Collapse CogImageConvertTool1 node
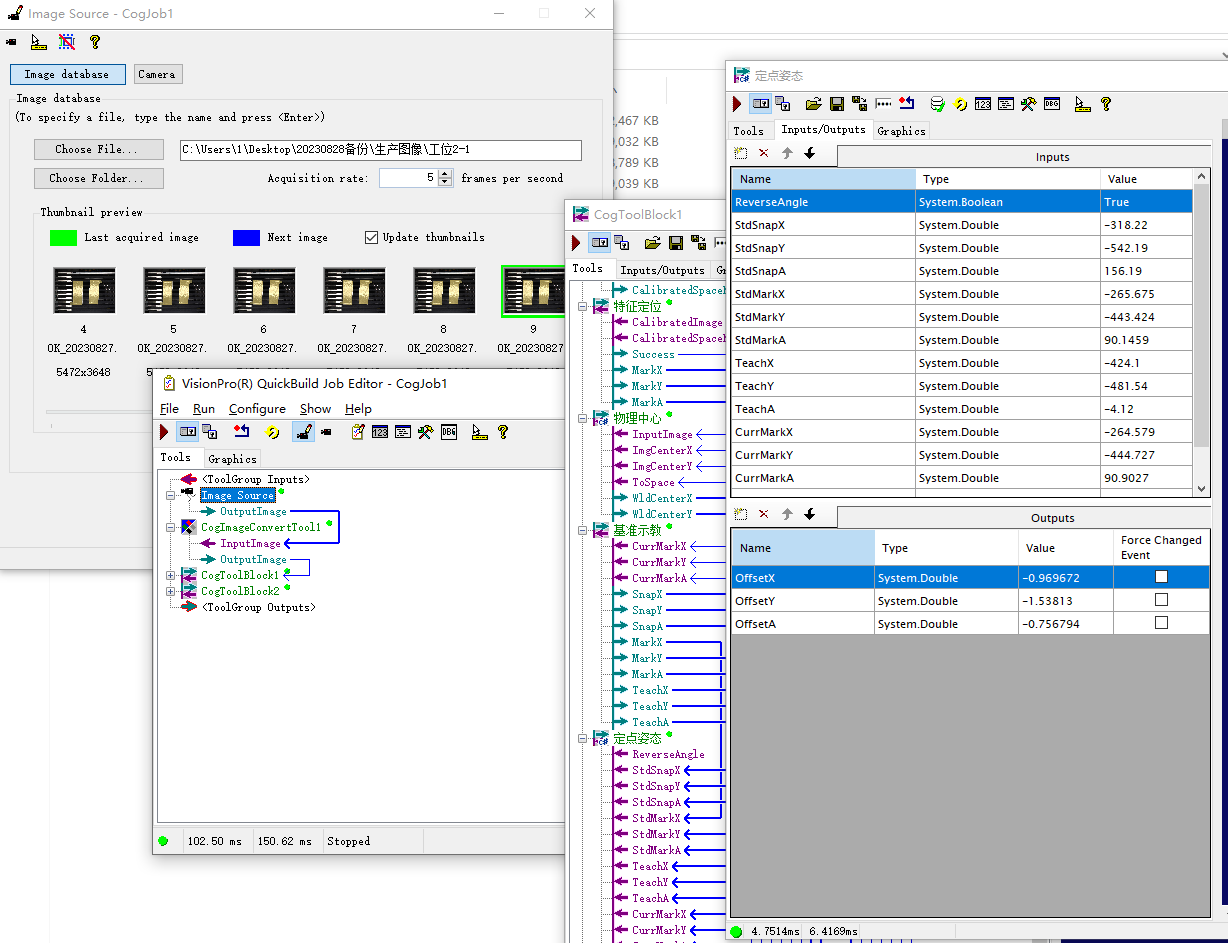Viewport: 1228px width, 943px height. coord(171,527)
